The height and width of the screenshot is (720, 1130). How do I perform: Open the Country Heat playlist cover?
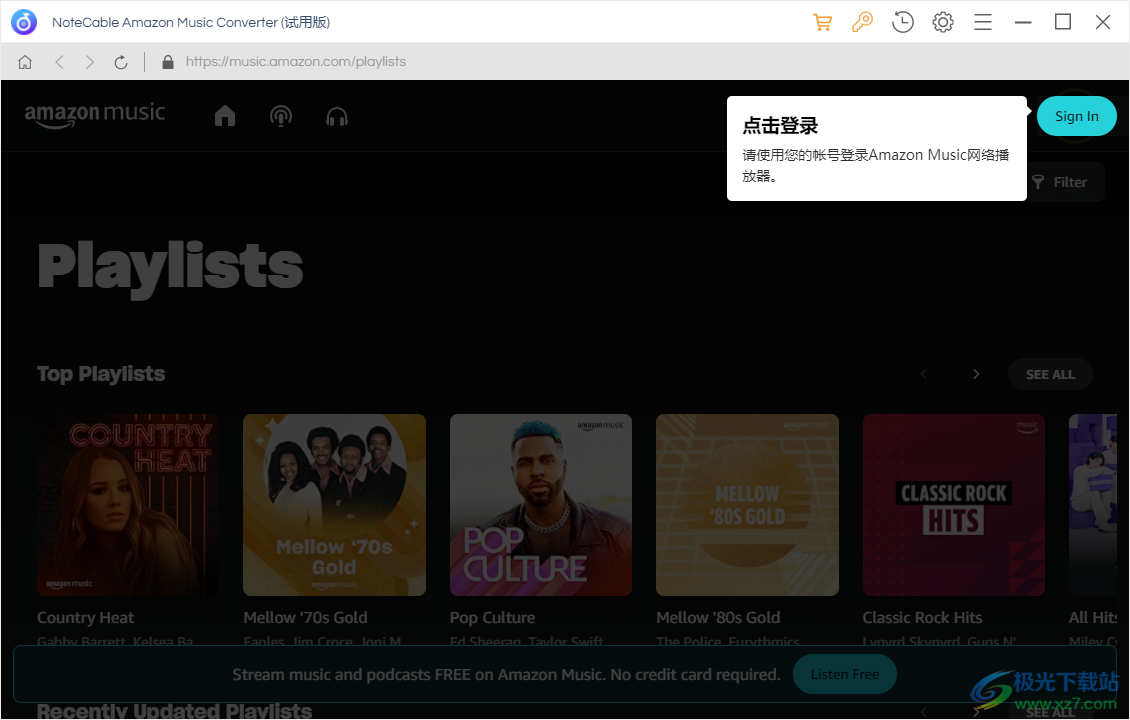point(128,505)
